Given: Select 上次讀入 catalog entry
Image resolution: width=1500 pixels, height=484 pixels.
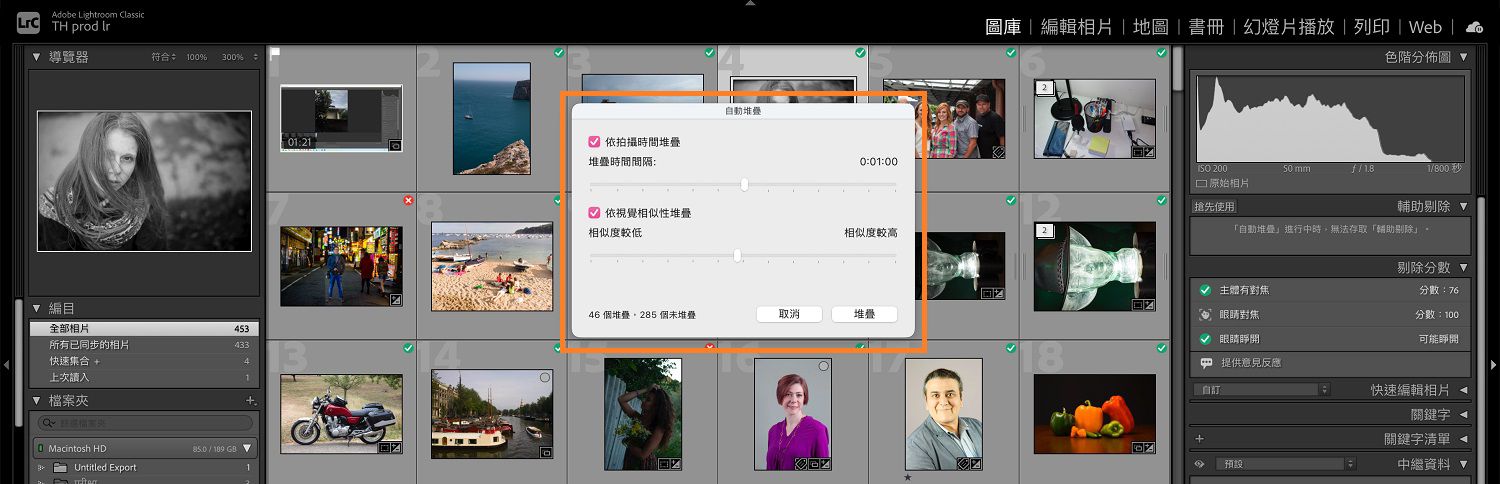Looking at the screenshot, I should tap(144, 377).
